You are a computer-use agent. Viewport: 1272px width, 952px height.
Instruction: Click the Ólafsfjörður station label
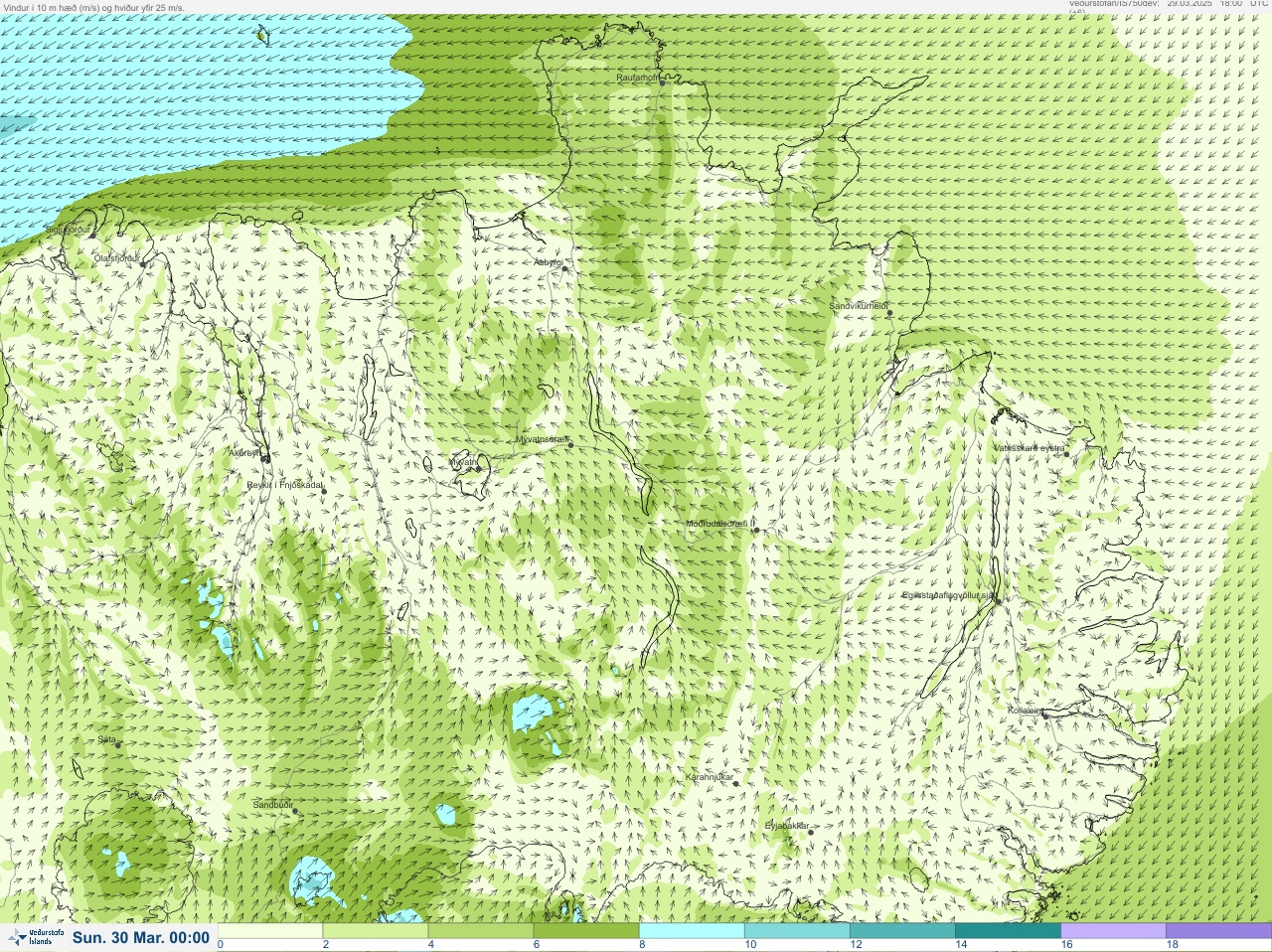point(116,258)
